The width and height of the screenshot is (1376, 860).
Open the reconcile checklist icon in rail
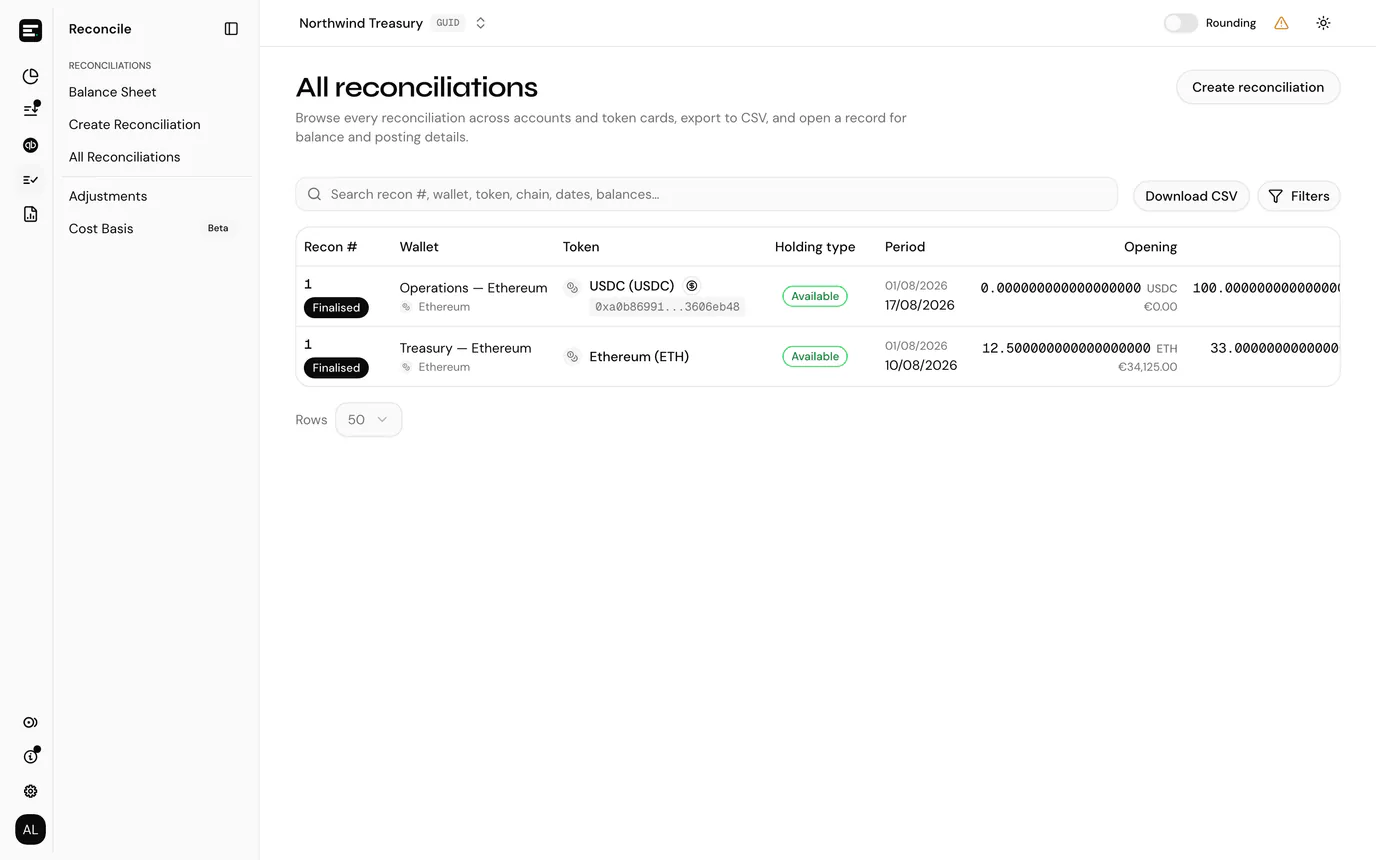31,180
